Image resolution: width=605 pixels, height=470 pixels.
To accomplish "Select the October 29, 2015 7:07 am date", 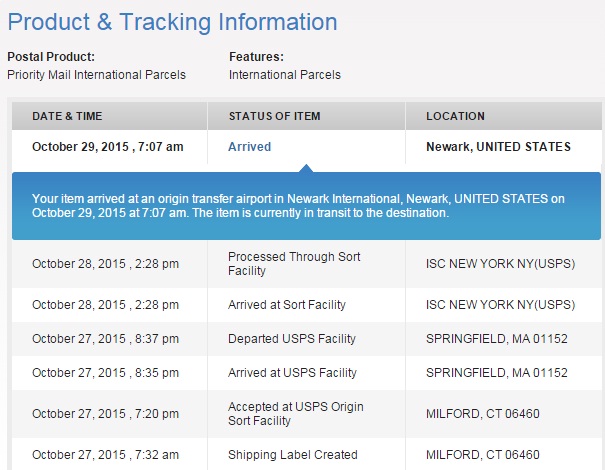I will tap(107, 147).
